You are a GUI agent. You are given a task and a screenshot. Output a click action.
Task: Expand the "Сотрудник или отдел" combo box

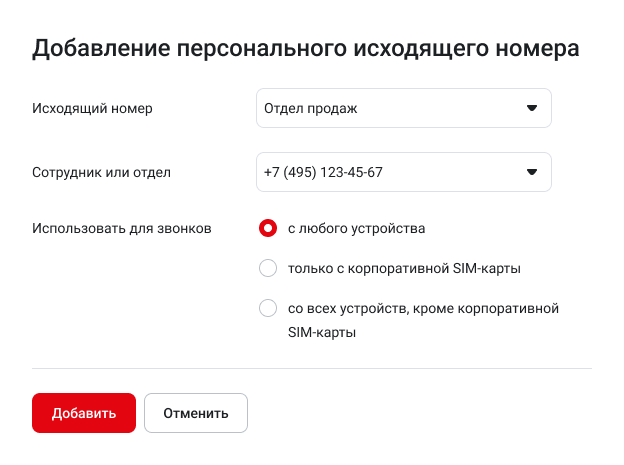[403, 172]
